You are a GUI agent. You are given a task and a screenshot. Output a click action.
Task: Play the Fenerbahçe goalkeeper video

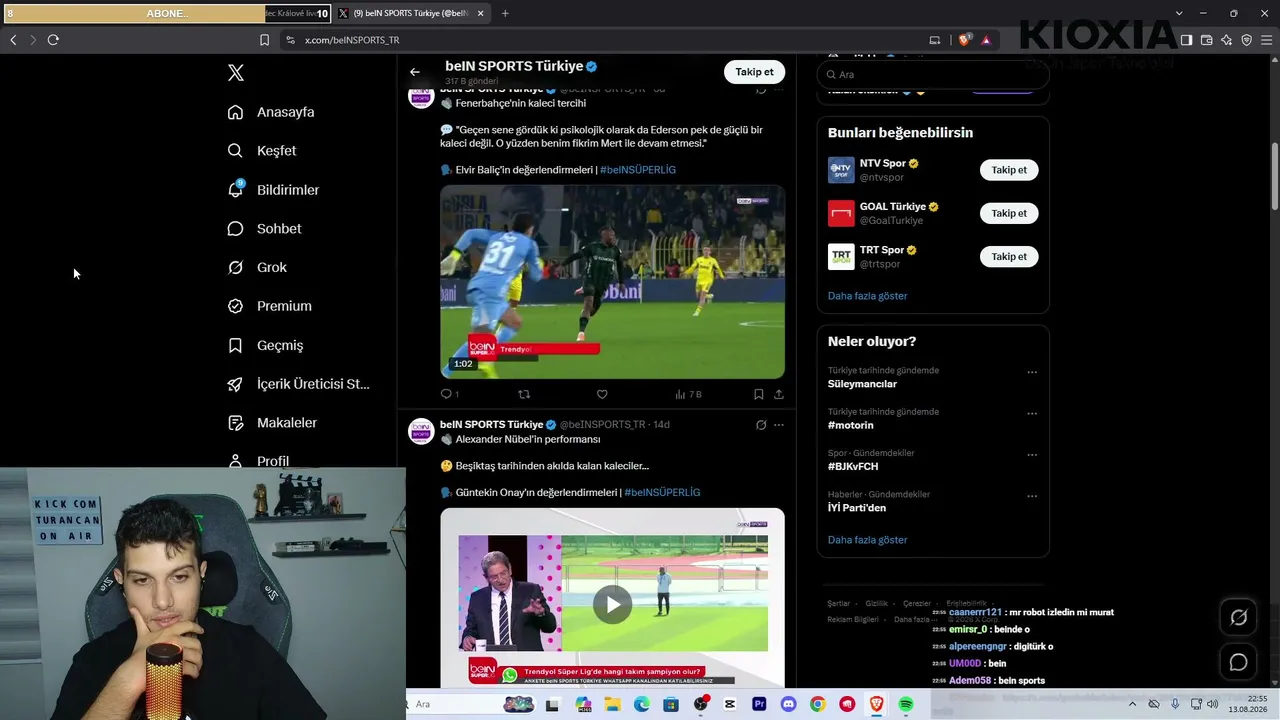click(x=612, y=282)
